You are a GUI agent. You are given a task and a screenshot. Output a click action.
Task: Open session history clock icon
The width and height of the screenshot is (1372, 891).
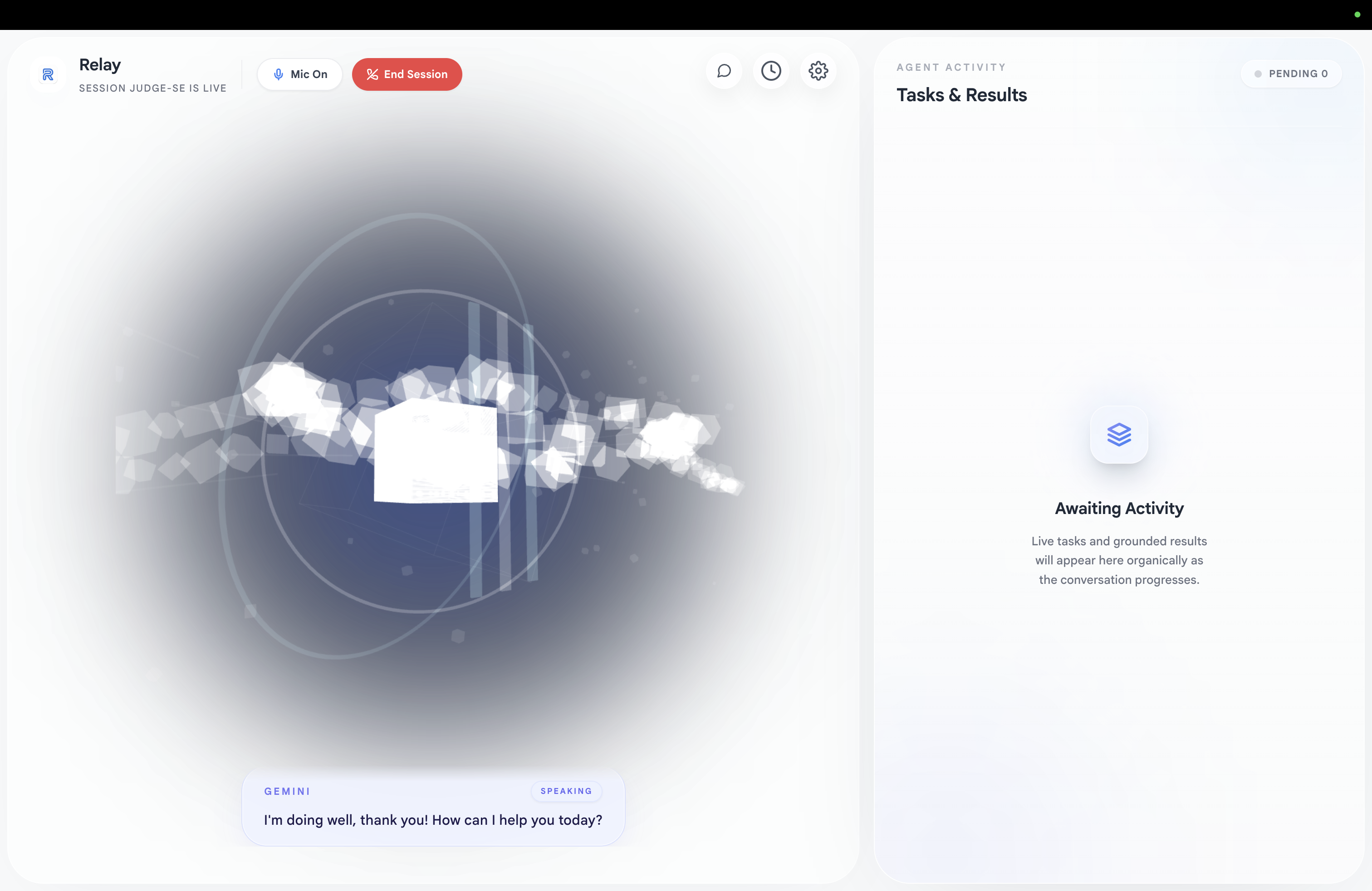click(x=771, y=71)
